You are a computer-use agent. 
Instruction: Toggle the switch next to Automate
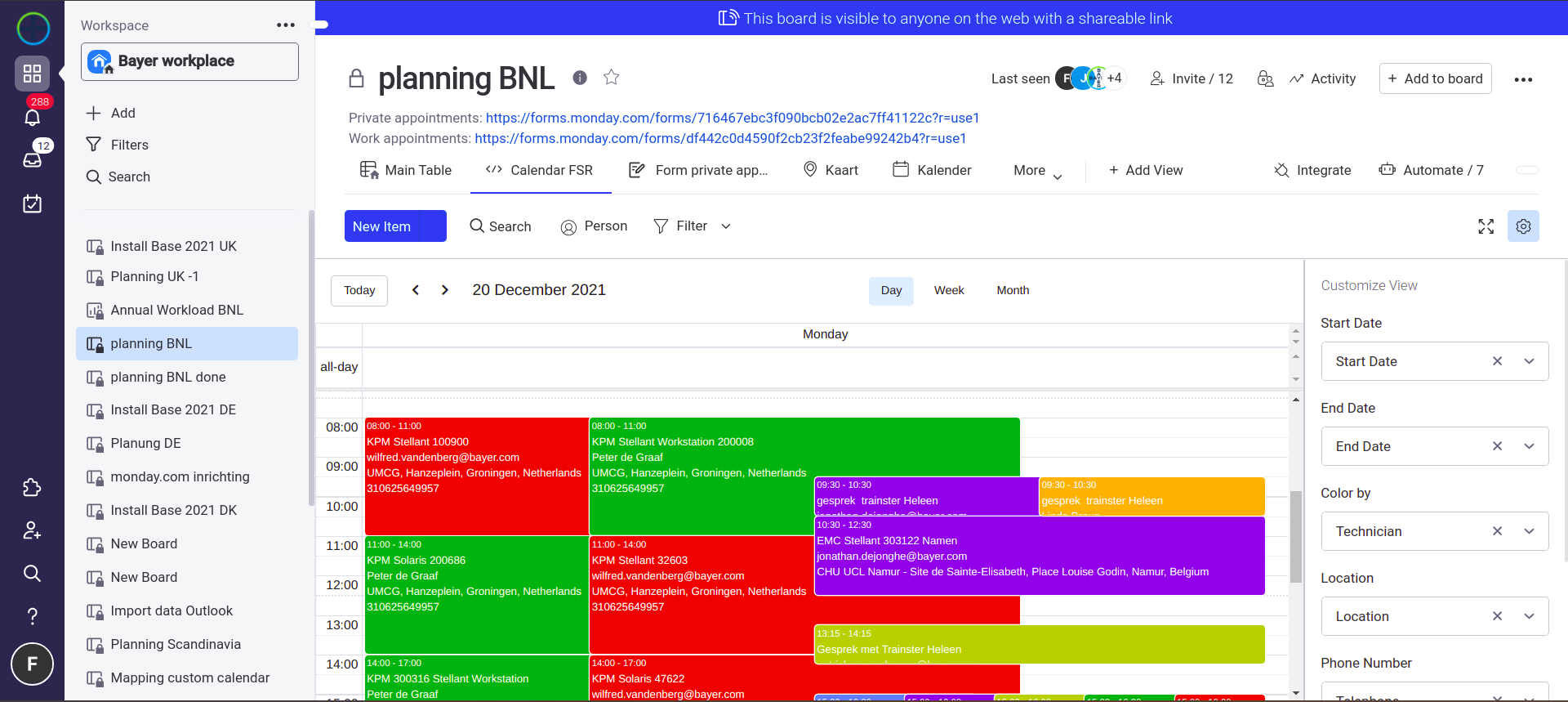coord(1527,170)
